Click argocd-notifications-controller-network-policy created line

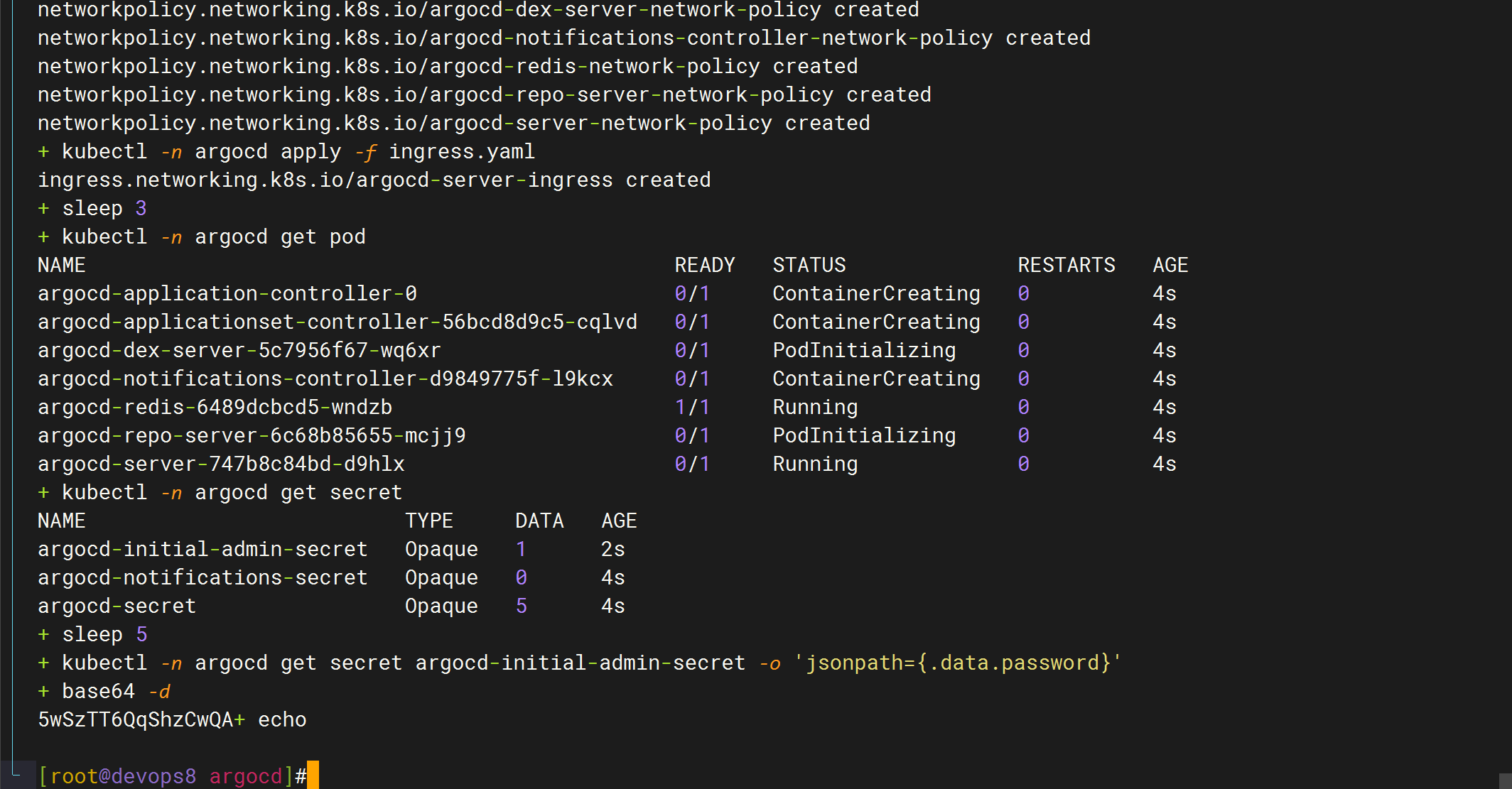pyautogui.click(x=564, y=38)
